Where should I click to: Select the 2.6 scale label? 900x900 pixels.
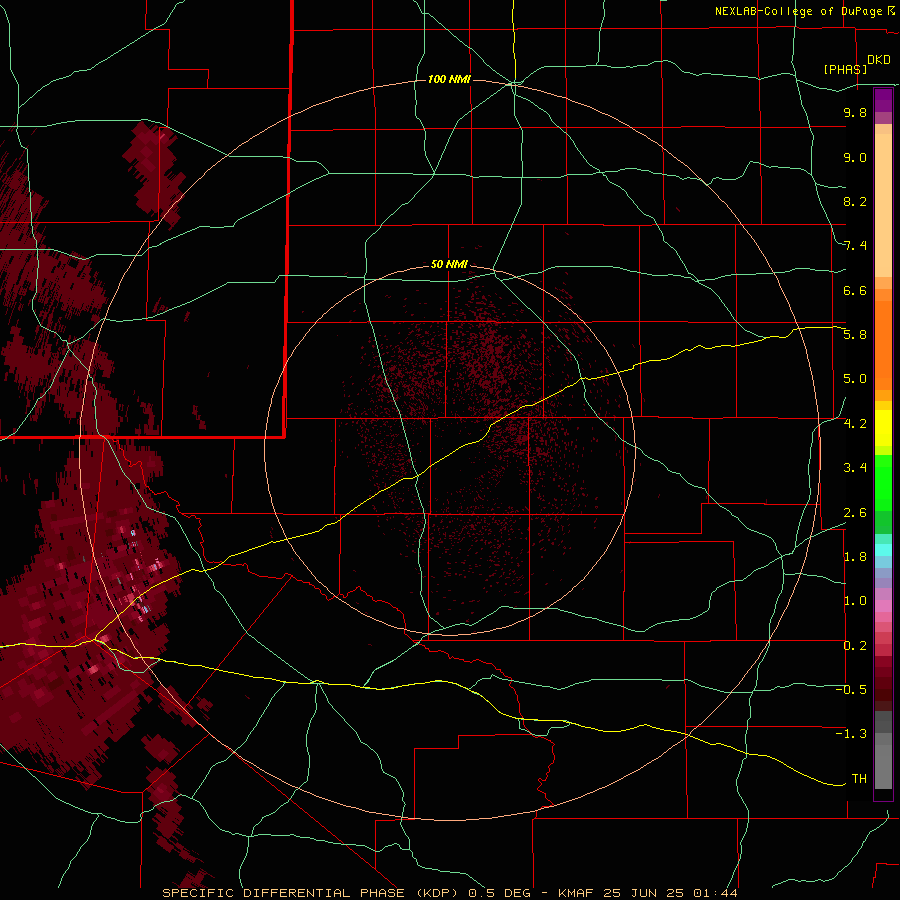pyautogui.click(x=855, y=513)
